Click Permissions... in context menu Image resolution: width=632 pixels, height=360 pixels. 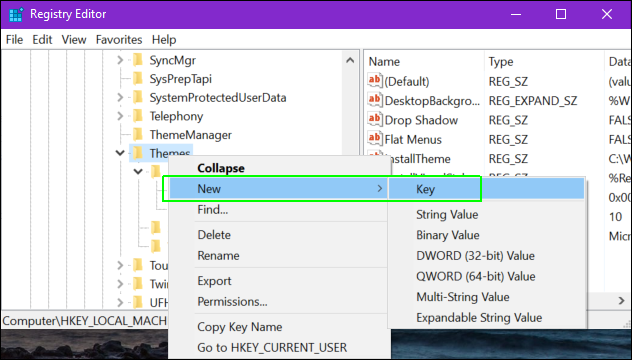pos(232,302)
